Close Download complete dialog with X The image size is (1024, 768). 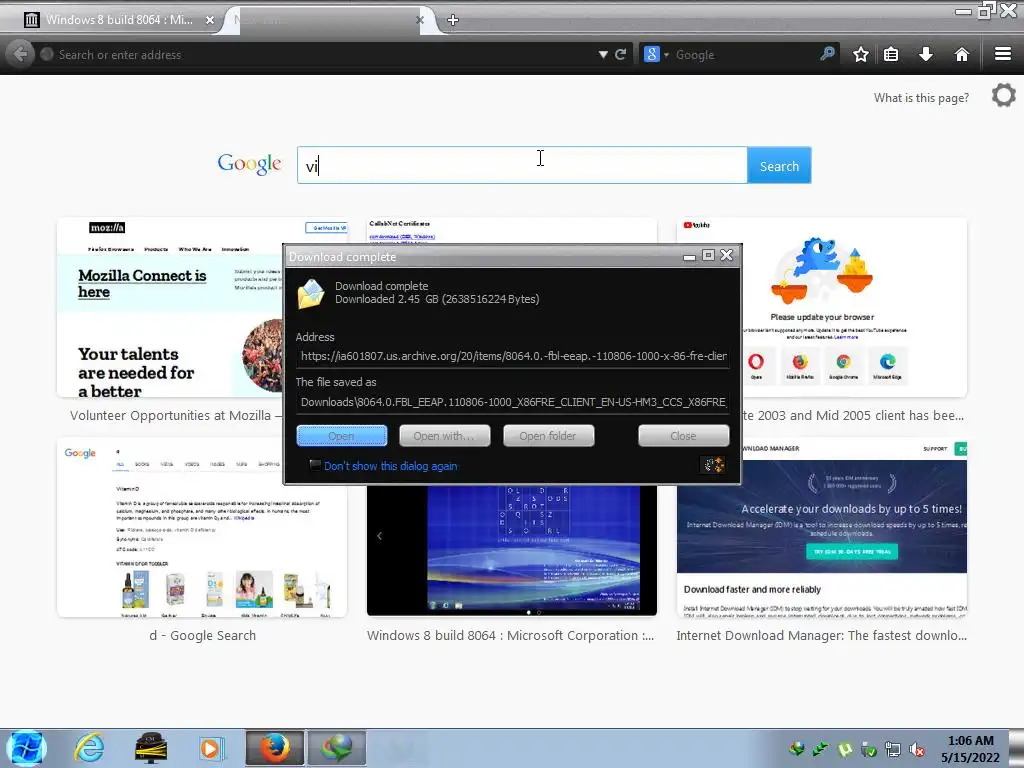point(726,255)
